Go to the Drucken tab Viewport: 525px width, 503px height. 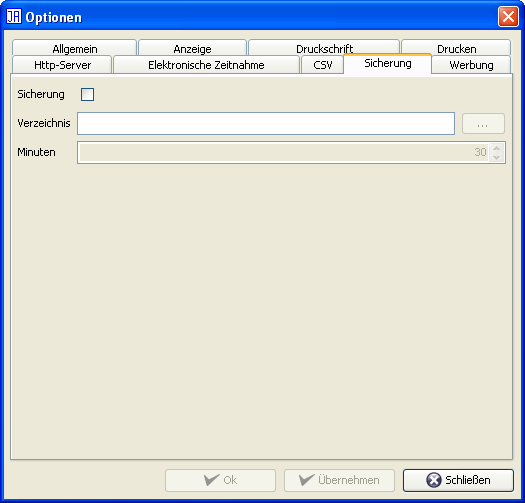click(x=456, y=48)
